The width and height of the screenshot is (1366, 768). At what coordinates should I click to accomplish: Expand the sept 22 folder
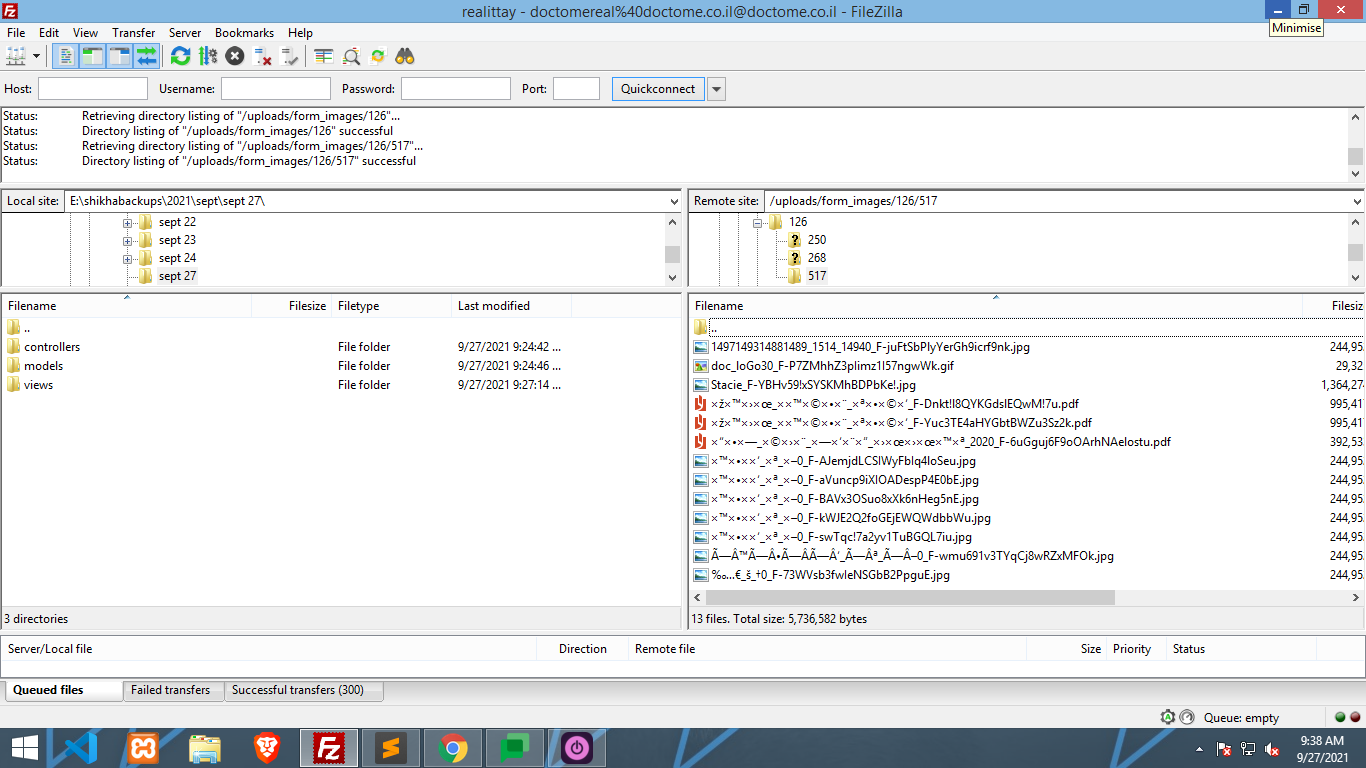(x=128, y=222)
